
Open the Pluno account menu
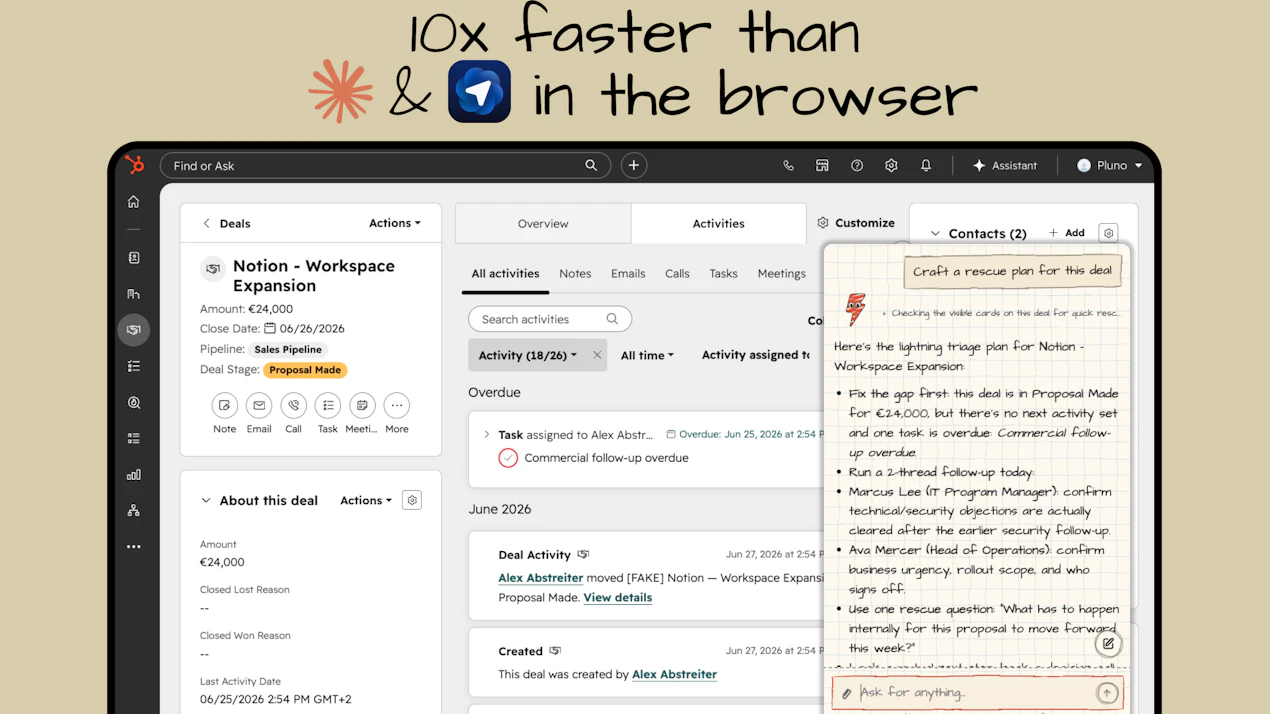click(1109, 166)
